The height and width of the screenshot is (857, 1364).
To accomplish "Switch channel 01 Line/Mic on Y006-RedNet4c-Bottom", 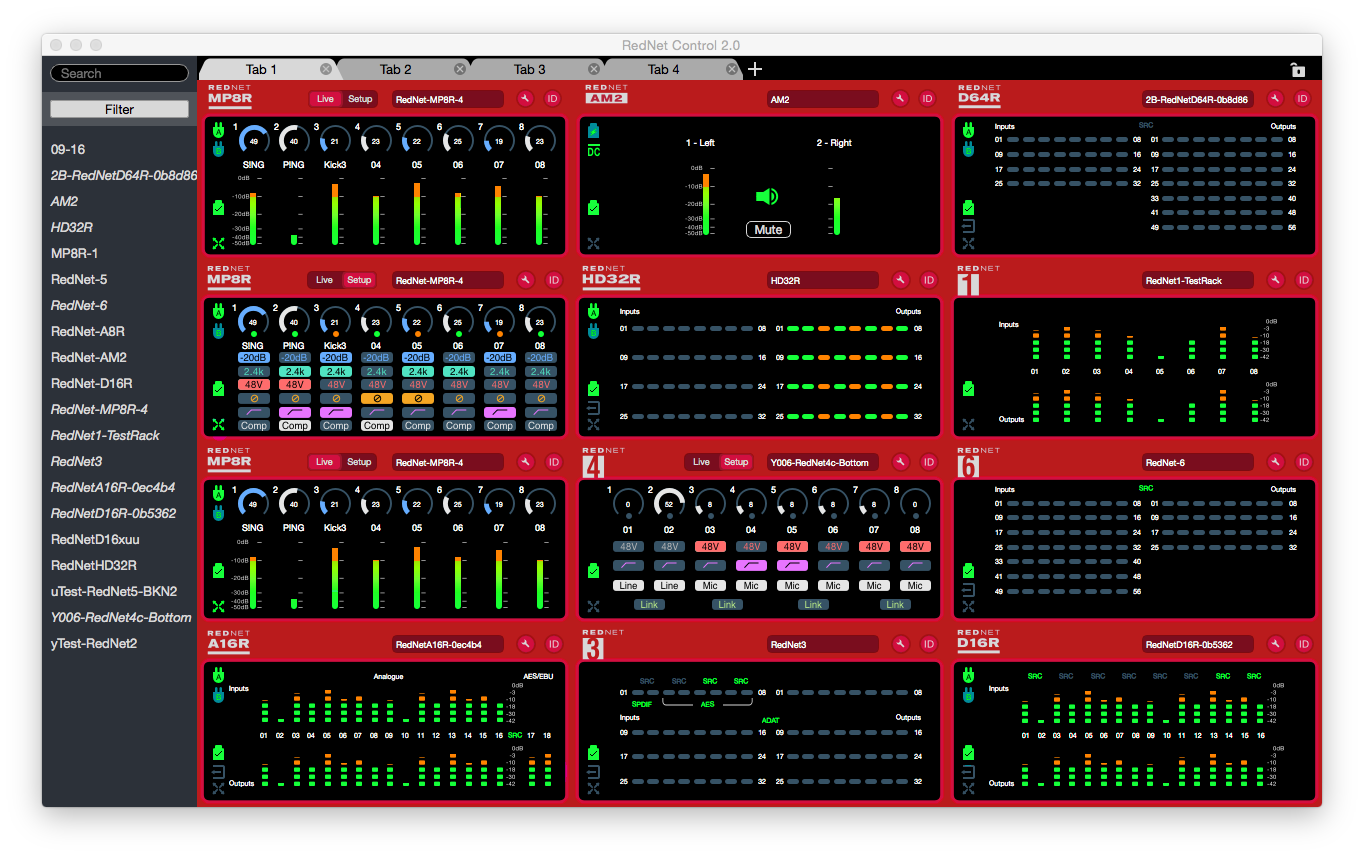I will pos(628,585).
